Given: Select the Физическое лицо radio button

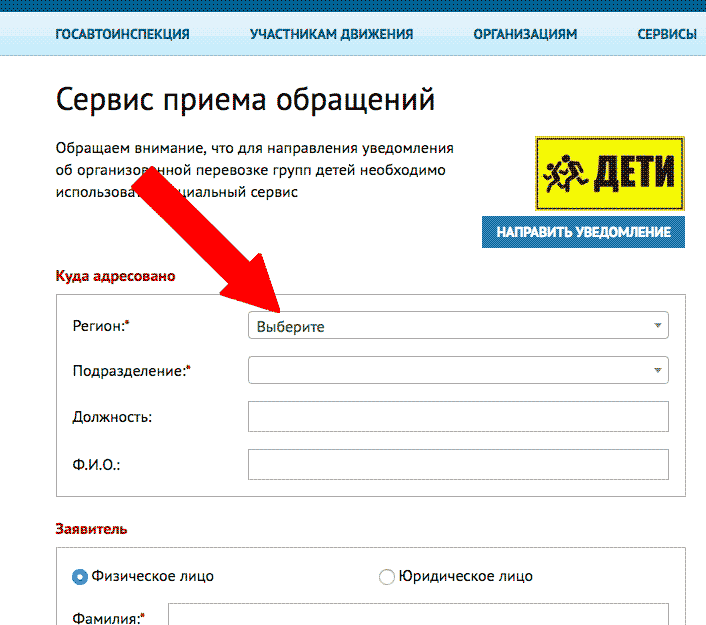Looking at the screenshot, I should click(80, 577).
